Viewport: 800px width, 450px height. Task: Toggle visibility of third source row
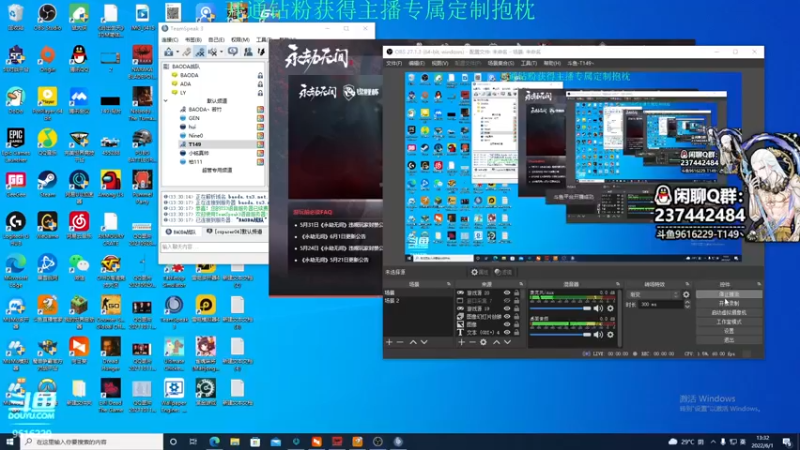[507, 309]
